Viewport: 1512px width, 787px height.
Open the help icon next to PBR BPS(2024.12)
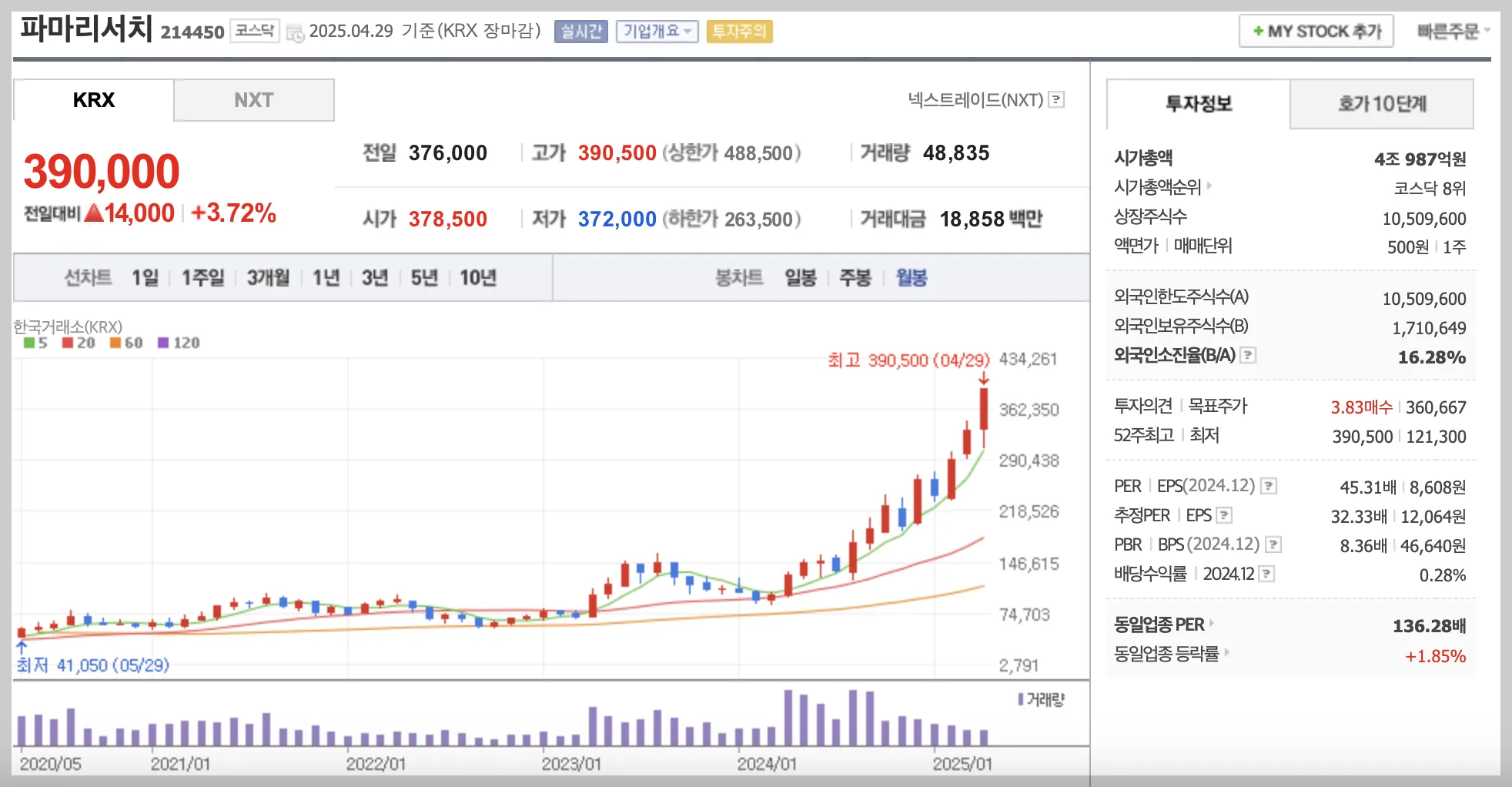(x=1274, y=544)
